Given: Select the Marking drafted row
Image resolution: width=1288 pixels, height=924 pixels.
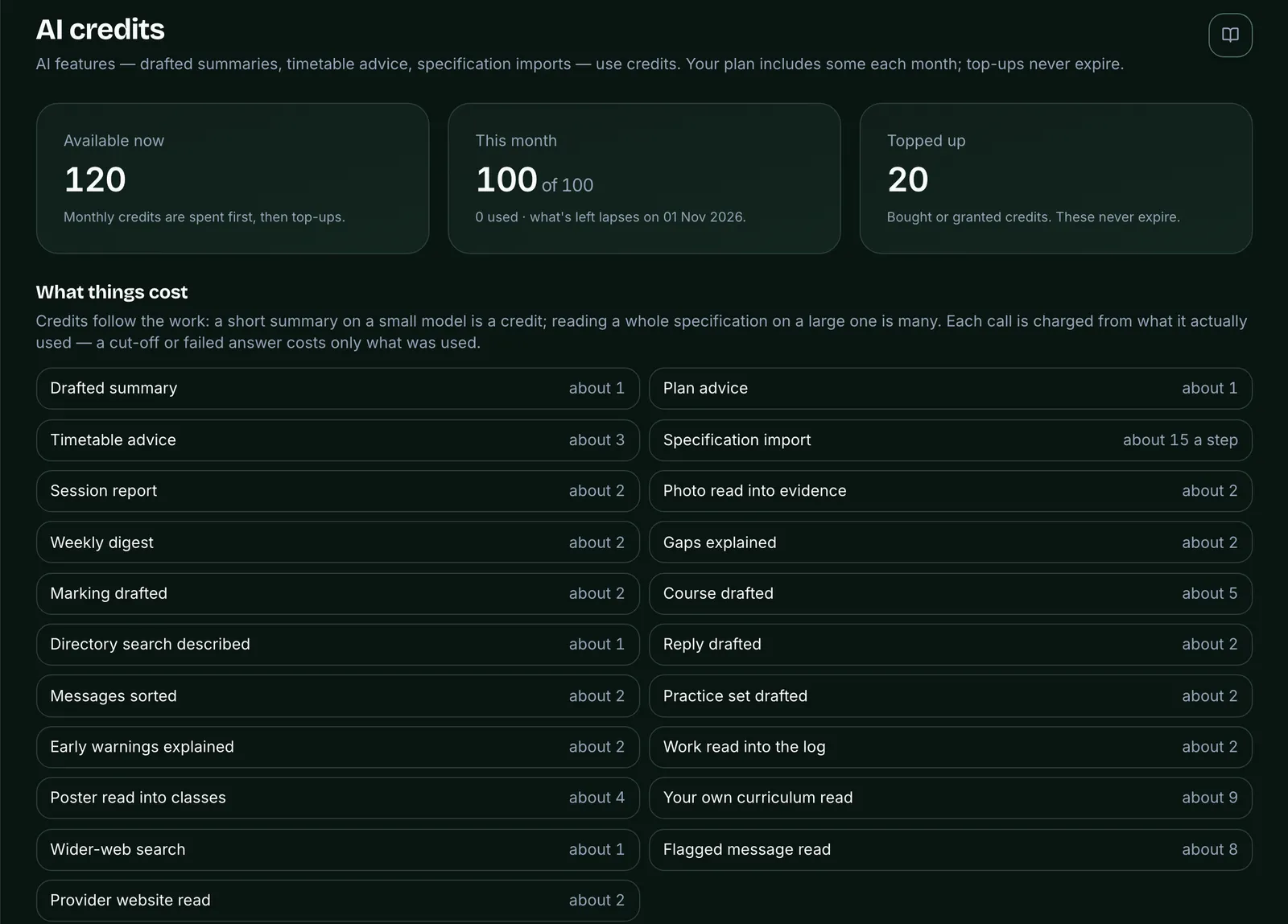Looking at the screenshot, I should (x=338, y=593).
